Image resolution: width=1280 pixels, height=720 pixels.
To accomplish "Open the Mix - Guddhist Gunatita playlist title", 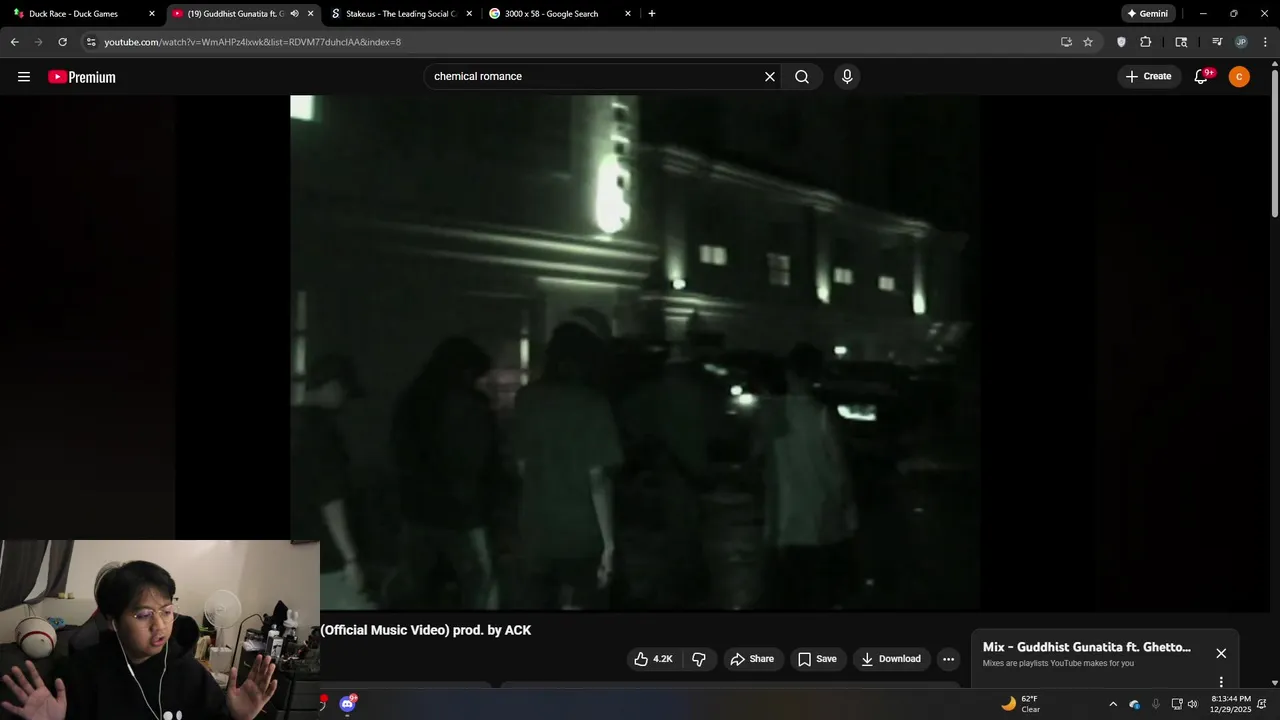I will point(1087,647).
